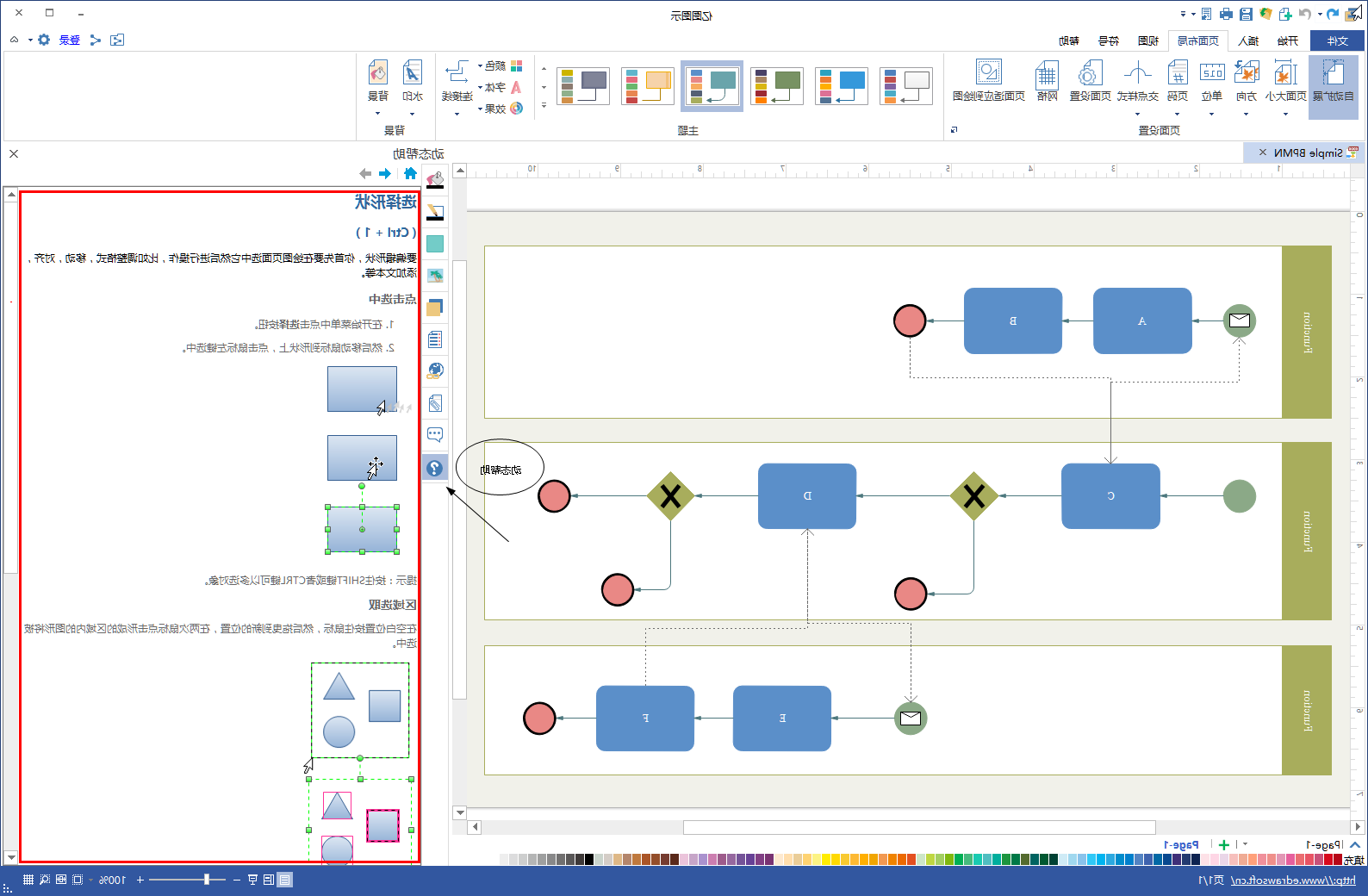Viewport: 1368px width, 896px height.
Task: Click the Connector (连接线) style icon
Action: 457,72
